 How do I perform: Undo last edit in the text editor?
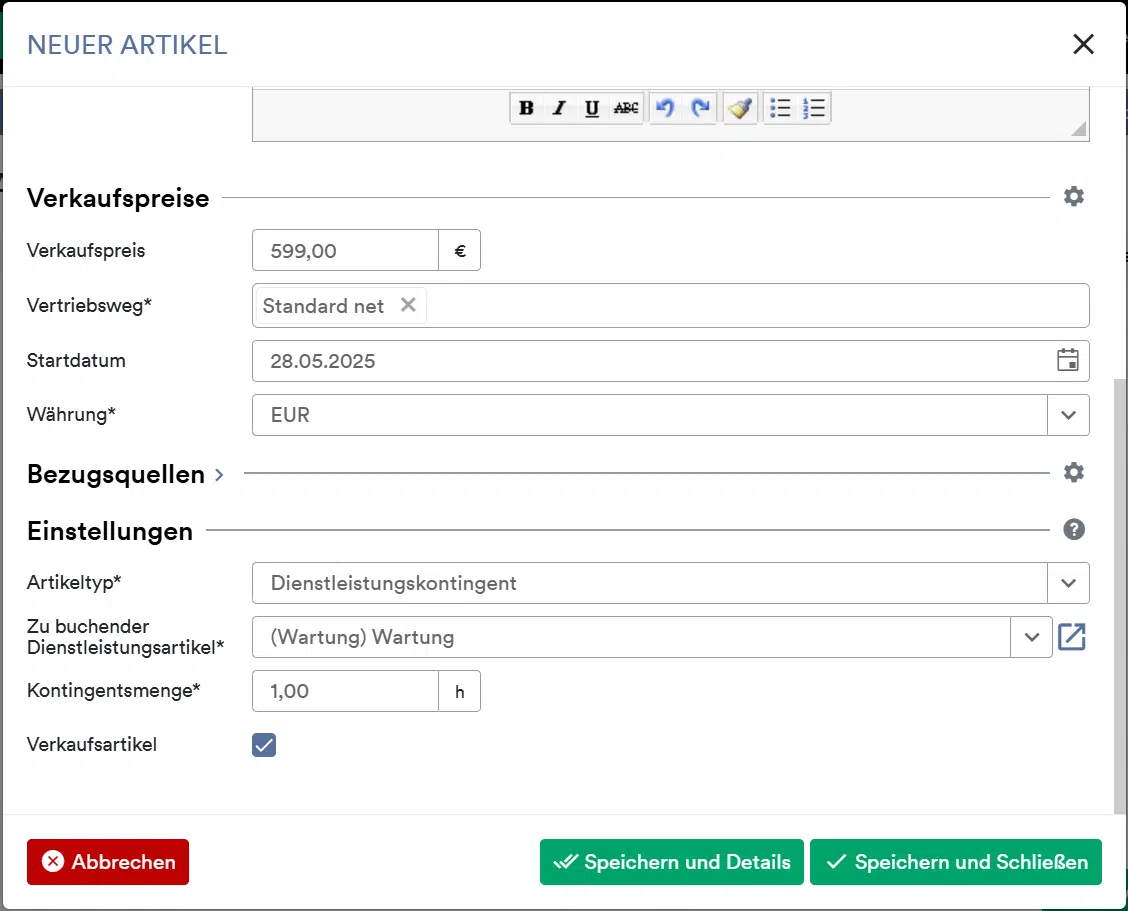tap(665, 108)
